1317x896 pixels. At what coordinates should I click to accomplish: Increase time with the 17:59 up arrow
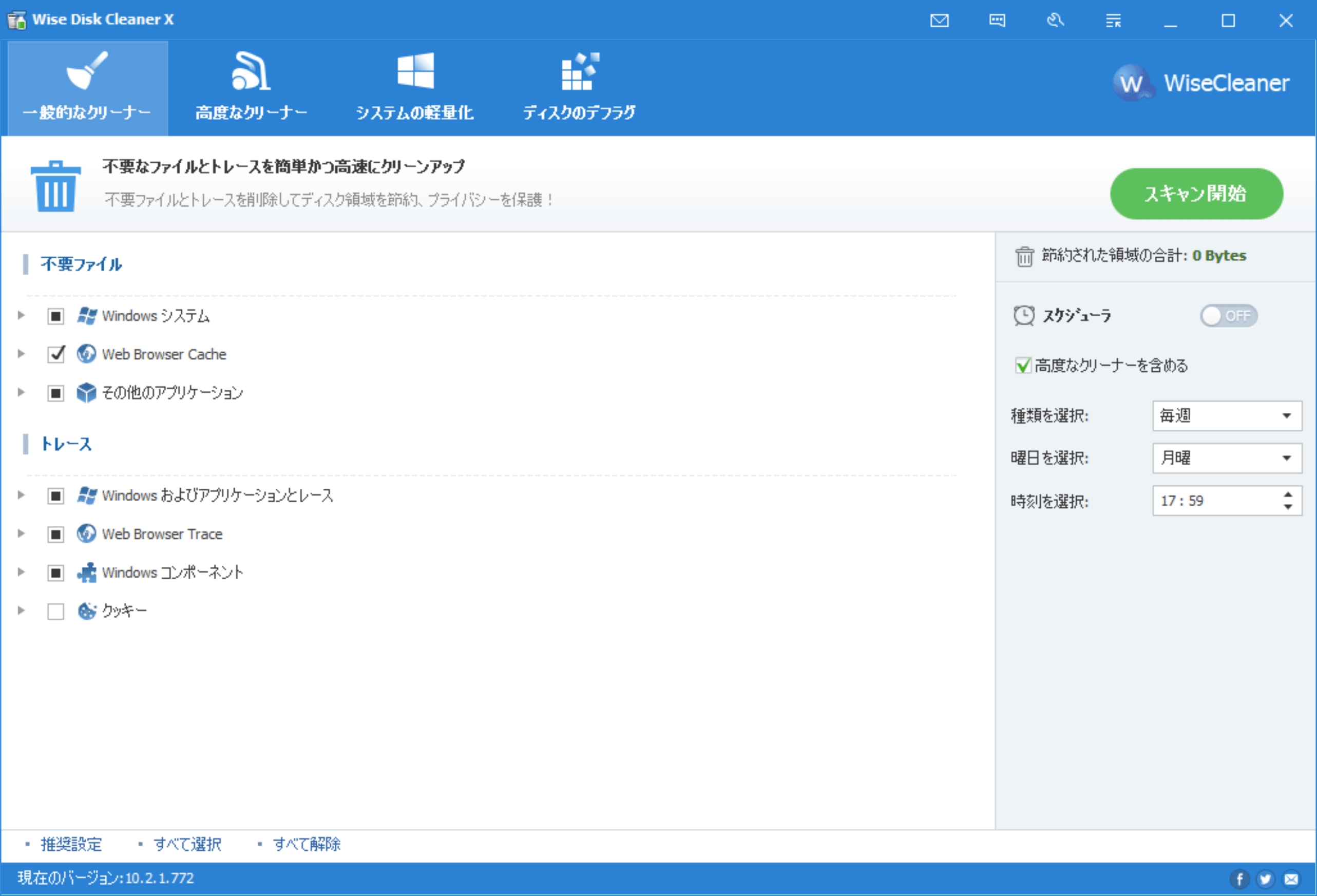[x=1288, y=493]
